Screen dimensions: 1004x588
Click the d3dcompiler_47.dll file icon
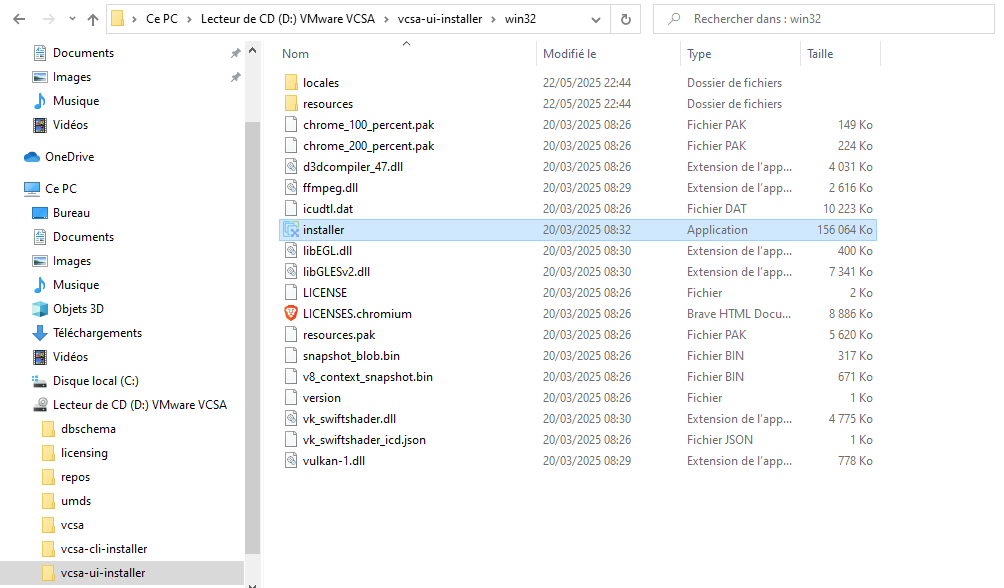coord(291,167)
